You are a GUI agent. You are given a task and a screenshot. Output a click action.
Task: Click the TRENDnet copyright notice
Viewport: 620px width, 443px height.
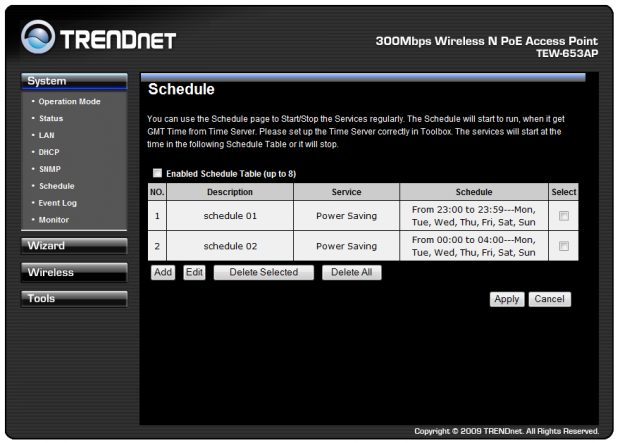pos(507,431)
